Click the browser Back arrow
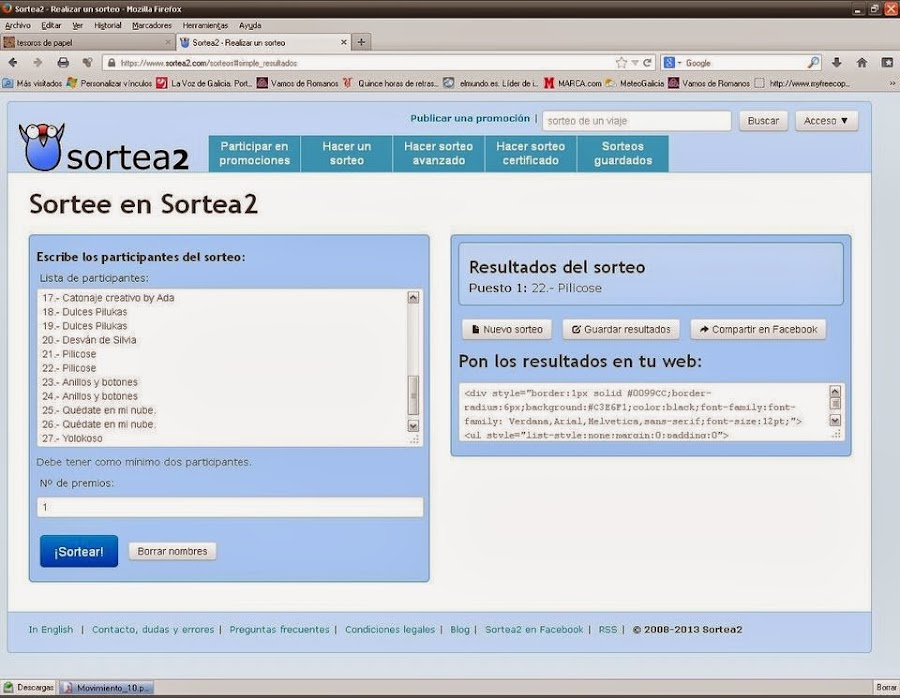The image size is (900, 698). click(13, 63)
